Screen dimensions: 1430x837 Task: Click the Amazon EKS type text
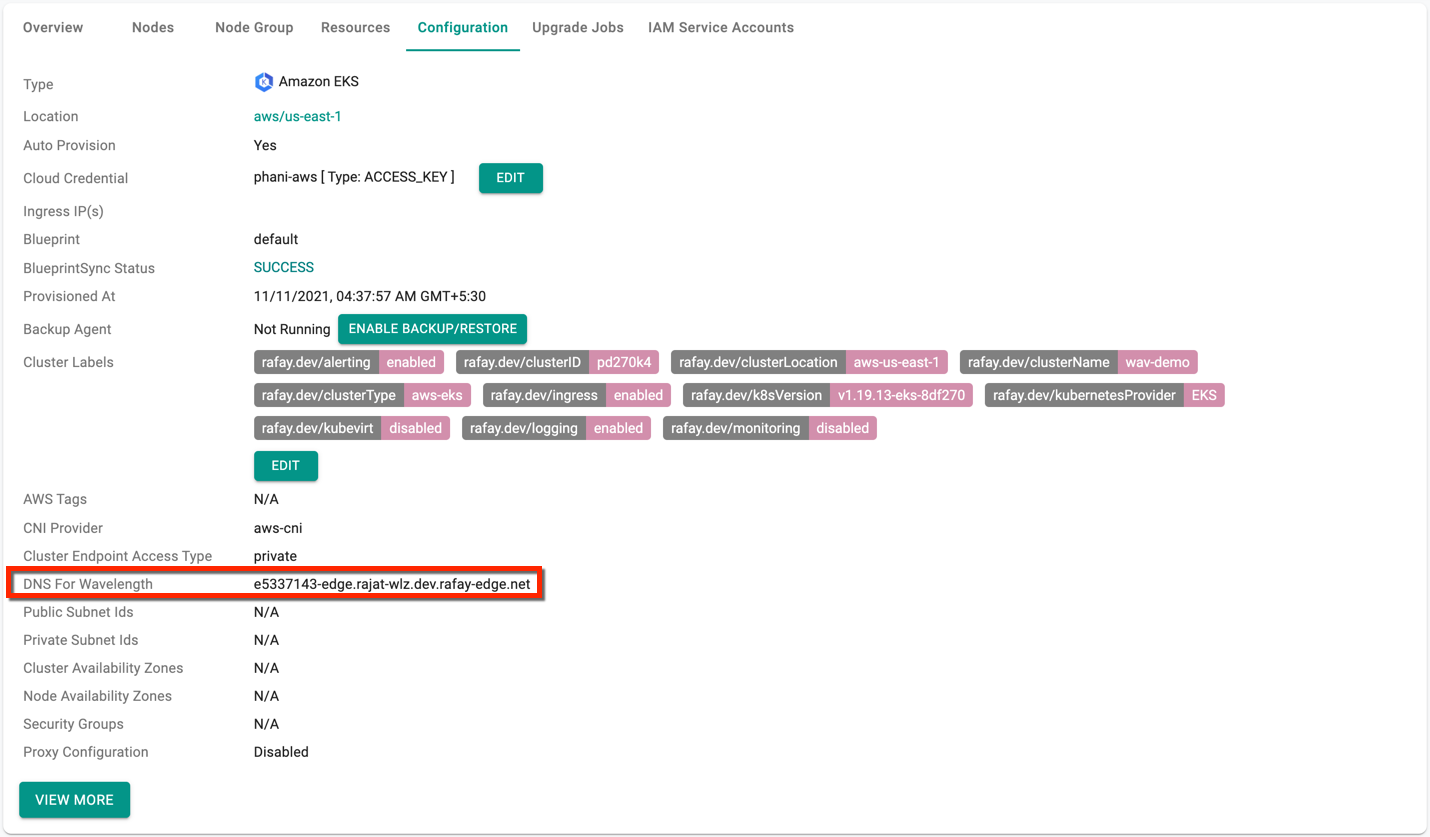[319, 82]
